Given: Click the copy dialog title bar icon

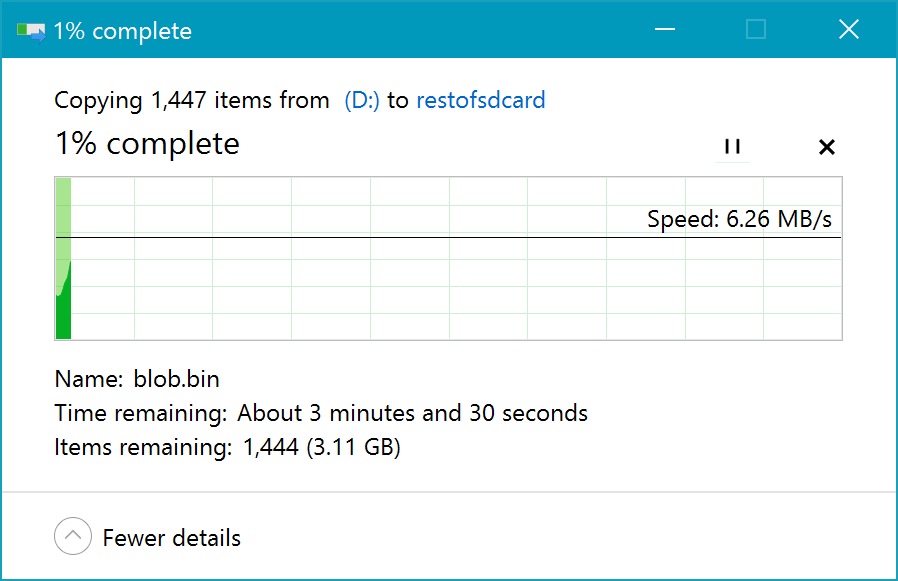Looking at the screenshot, I should click(x=31, y=31).
